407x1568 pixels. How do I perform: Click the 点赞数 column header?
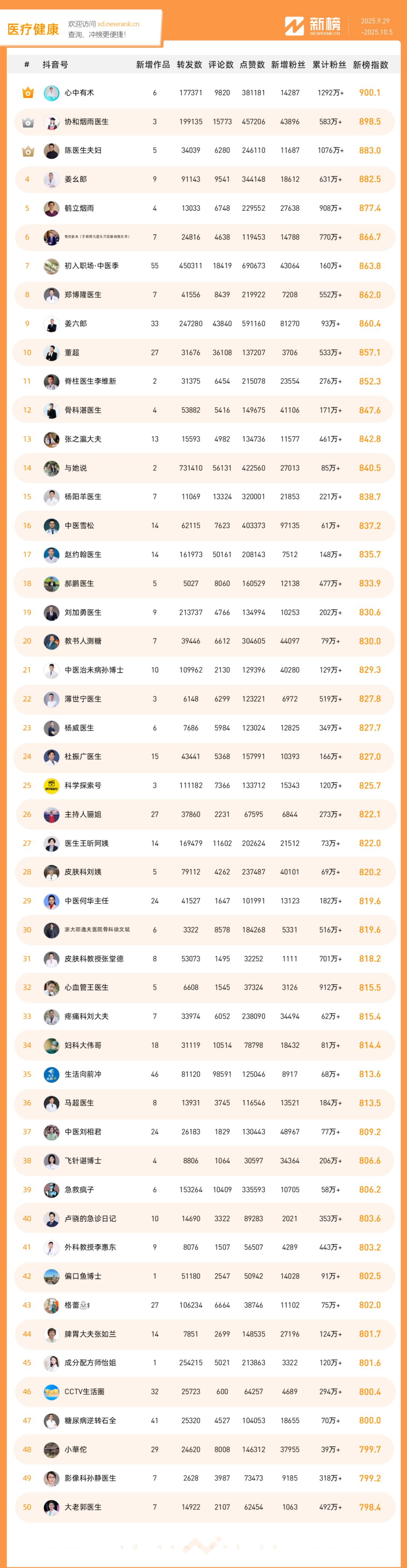252,65
